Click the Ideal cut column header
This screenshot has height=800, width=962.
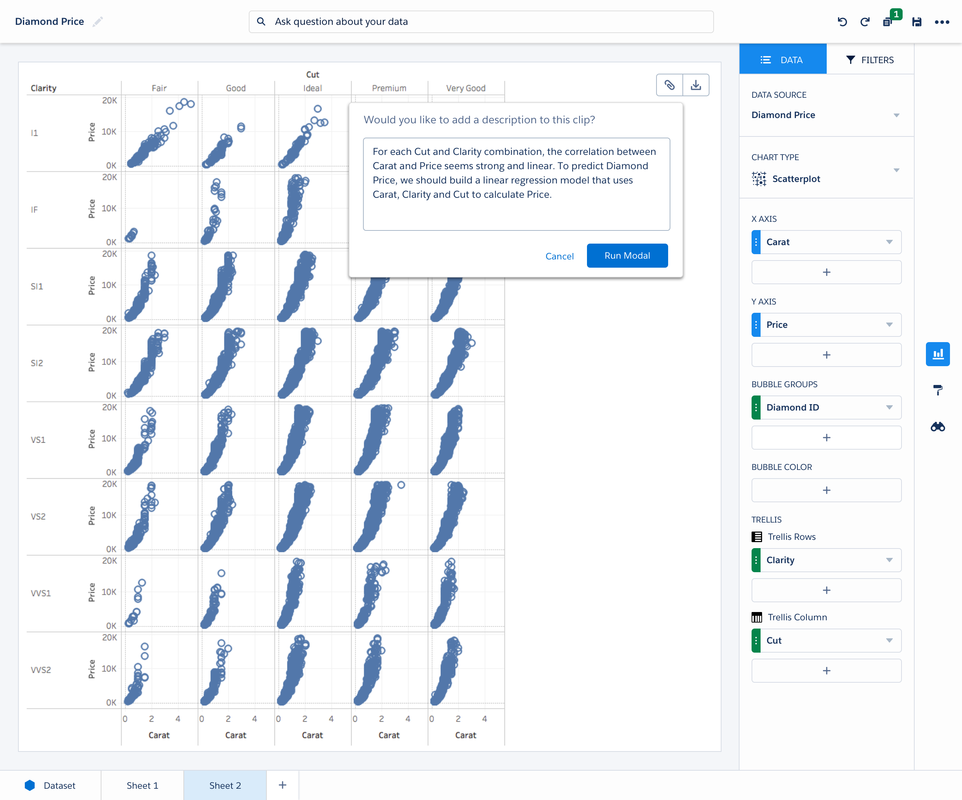coord(312,88)
